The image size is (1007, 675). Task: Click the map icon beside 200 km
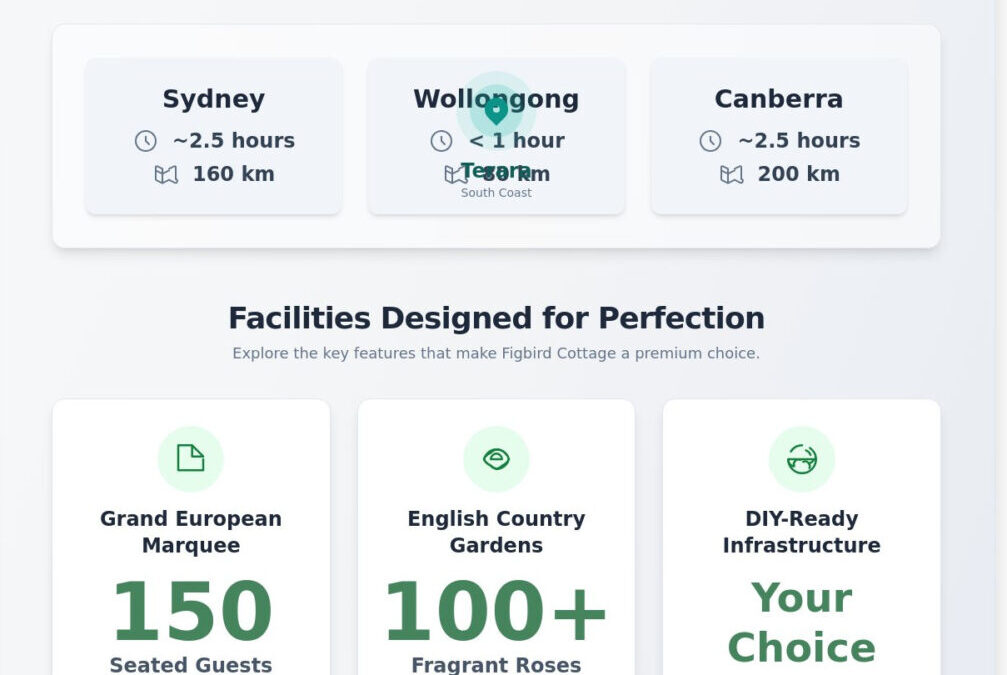point(732,175)
